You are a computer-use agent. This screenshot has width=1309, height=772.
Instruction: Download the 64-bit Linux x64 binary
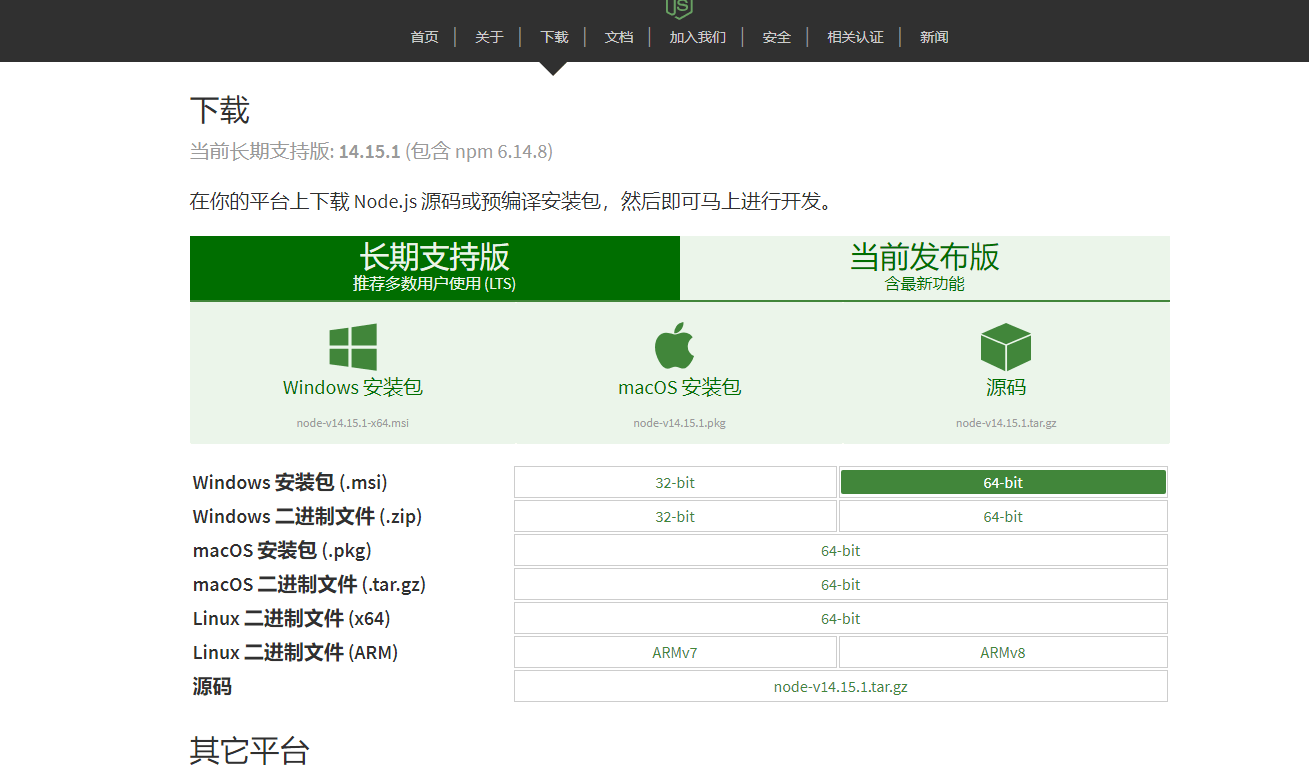coord(841,618)
